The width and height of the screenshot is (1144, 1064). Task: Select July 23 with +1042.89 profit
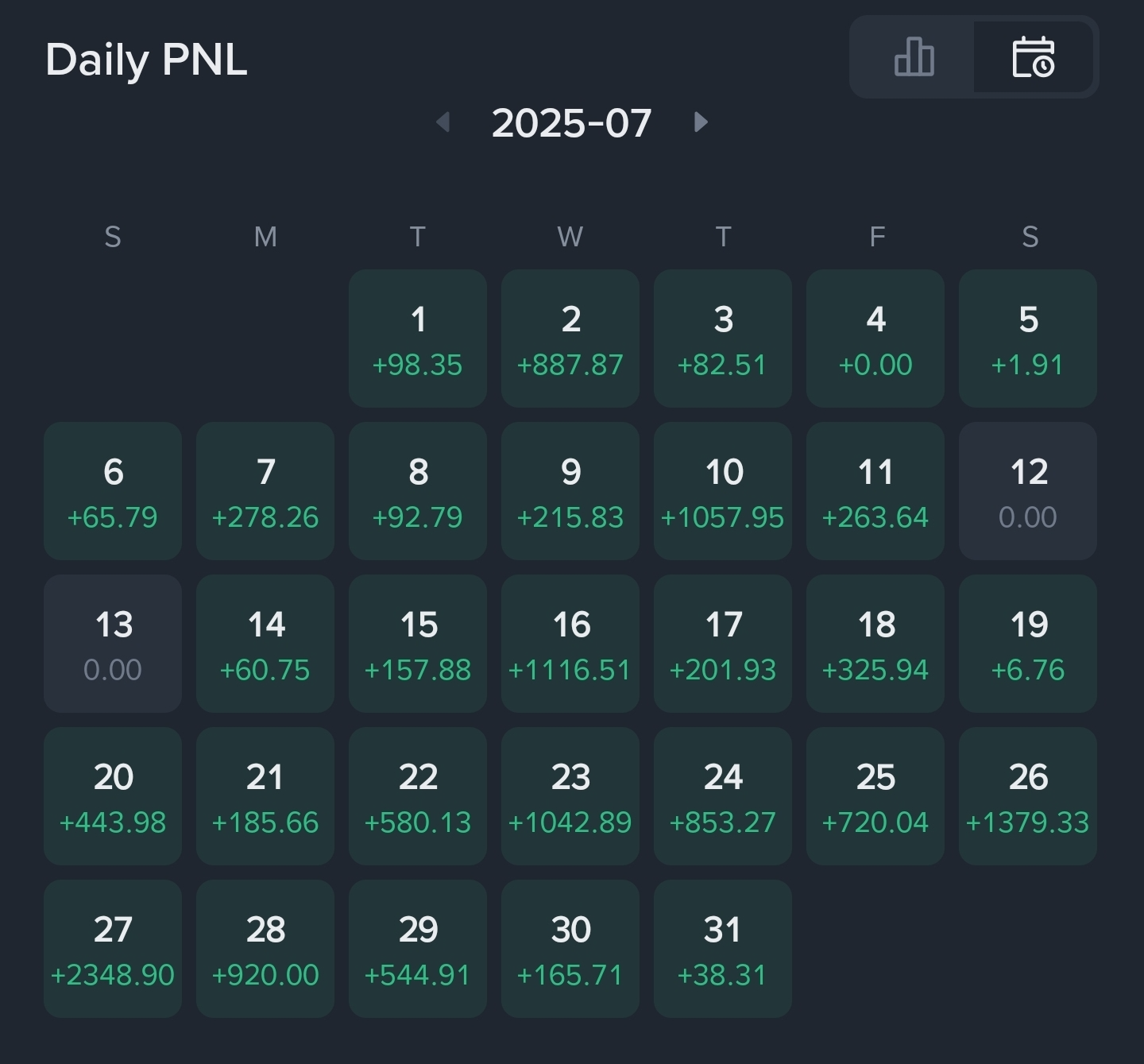click(570, 795)
